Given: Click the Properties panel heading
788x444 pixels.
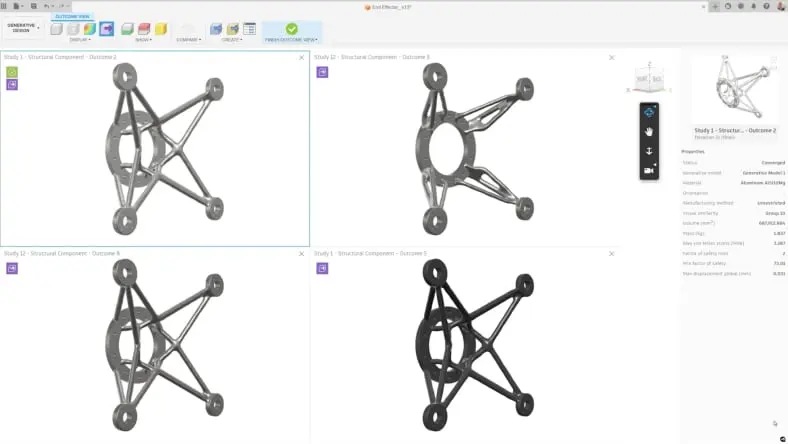Looking at the screenshot, I should (693, 151).
